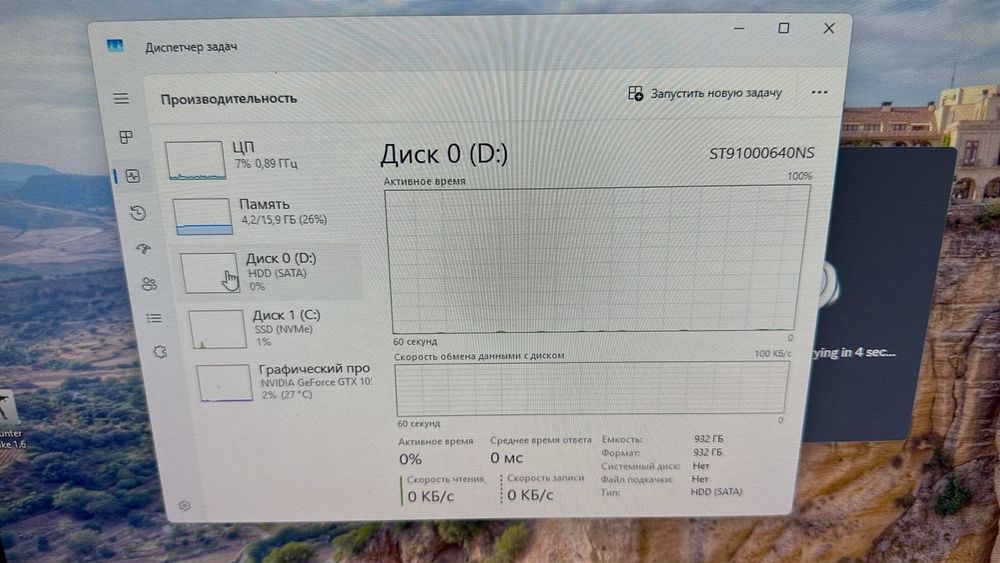The height and width of the screenshot is (563, 1000).
Task: Click 'Скорость обмена данными с диском' label
Action: tap(479, 356)
